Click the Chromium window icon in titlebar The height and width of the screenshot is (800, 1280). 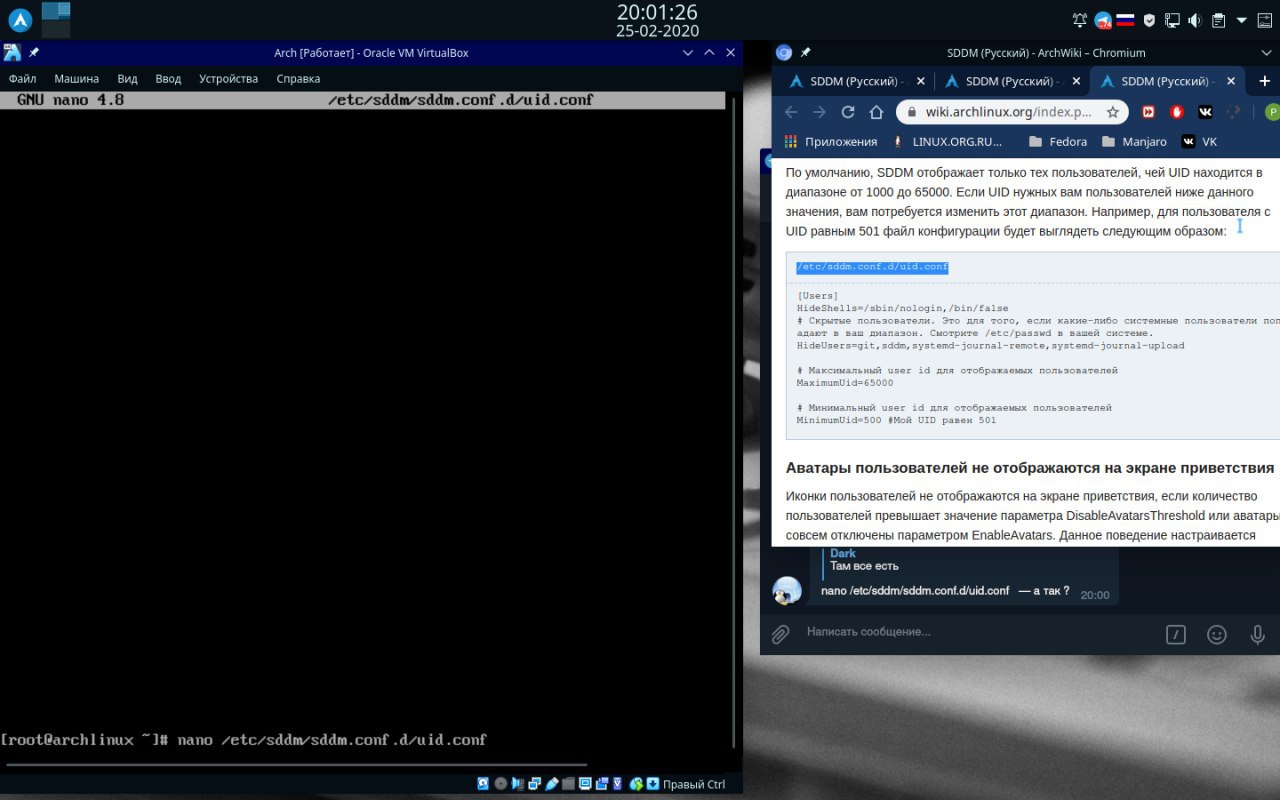(x=784, y=53)
